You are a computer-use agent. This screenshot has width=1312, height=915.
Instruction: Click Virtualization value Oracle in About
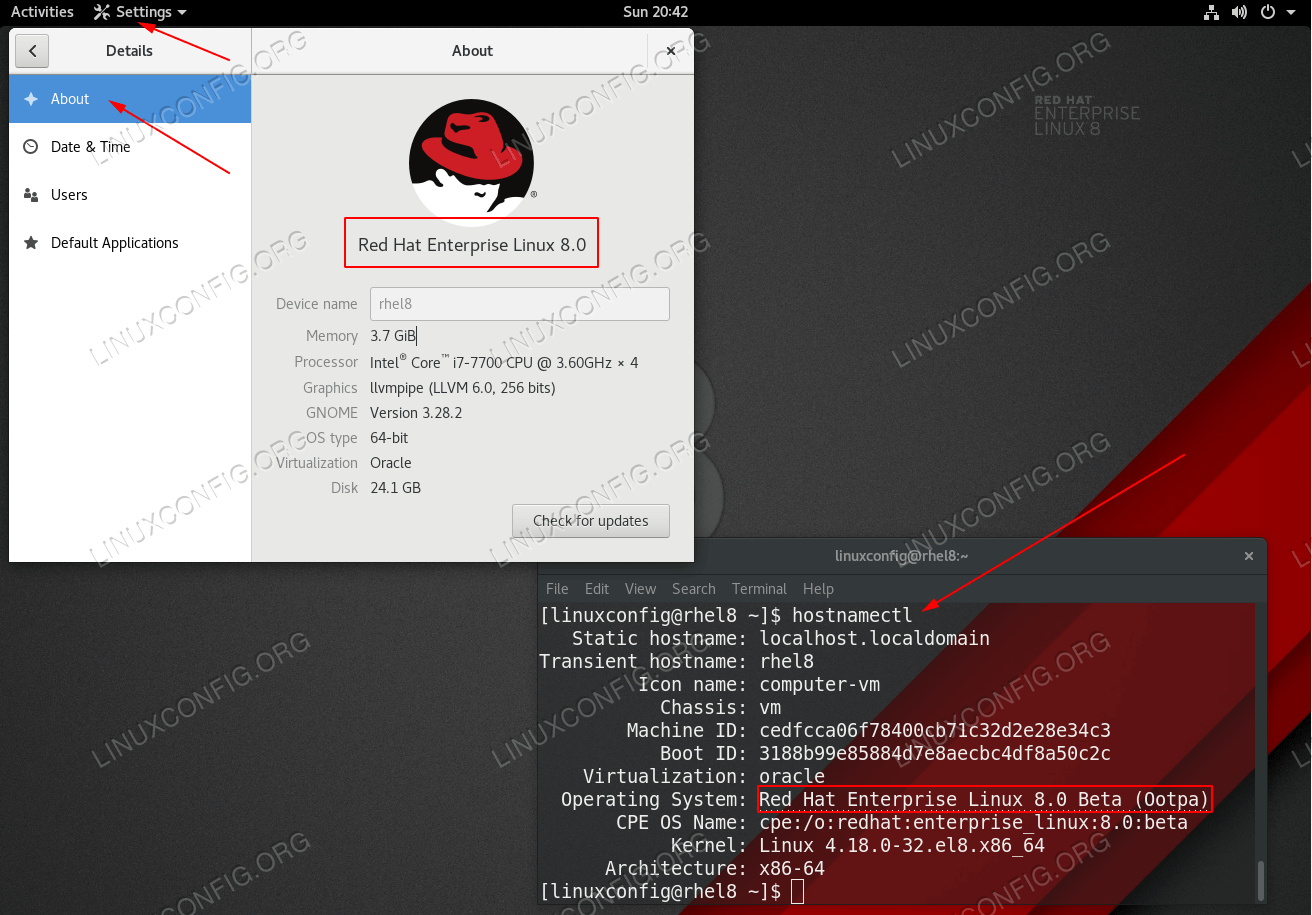[x=391, y=463]
